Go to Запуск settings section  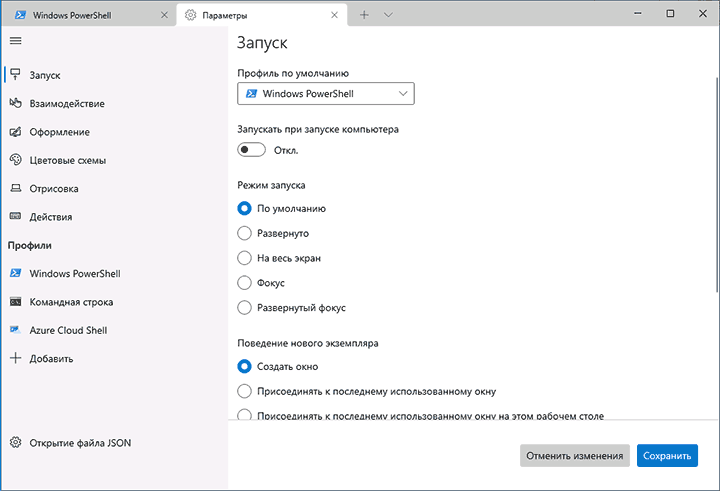point(114,75)
